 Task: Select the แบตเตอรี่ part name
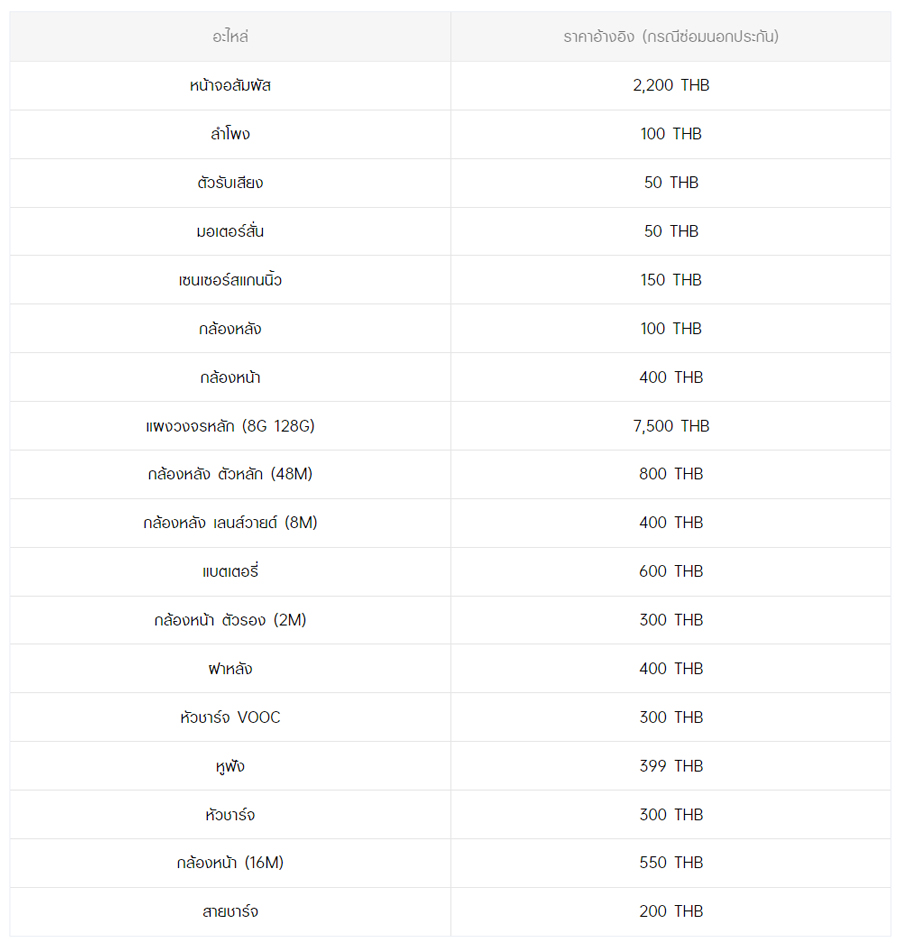tap(230, 572)
